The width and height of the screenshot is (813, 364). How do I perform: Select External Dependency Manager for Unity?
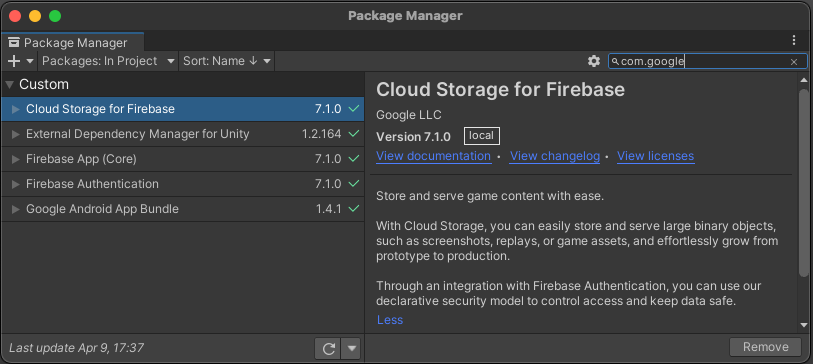coord(183,134)
